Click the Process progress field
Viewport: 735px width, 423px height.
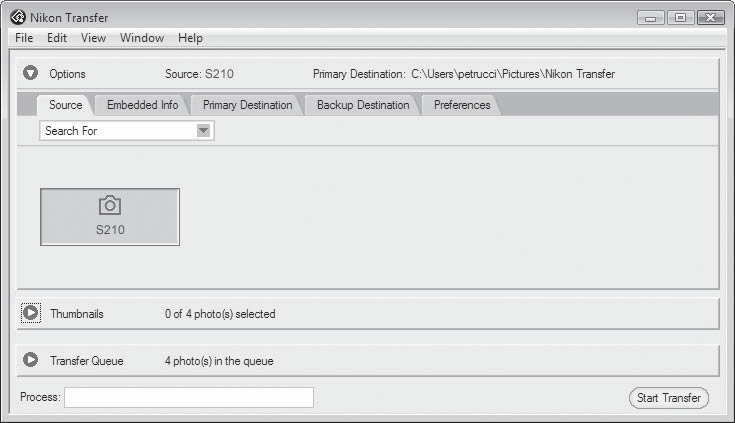tap(189, 397)
